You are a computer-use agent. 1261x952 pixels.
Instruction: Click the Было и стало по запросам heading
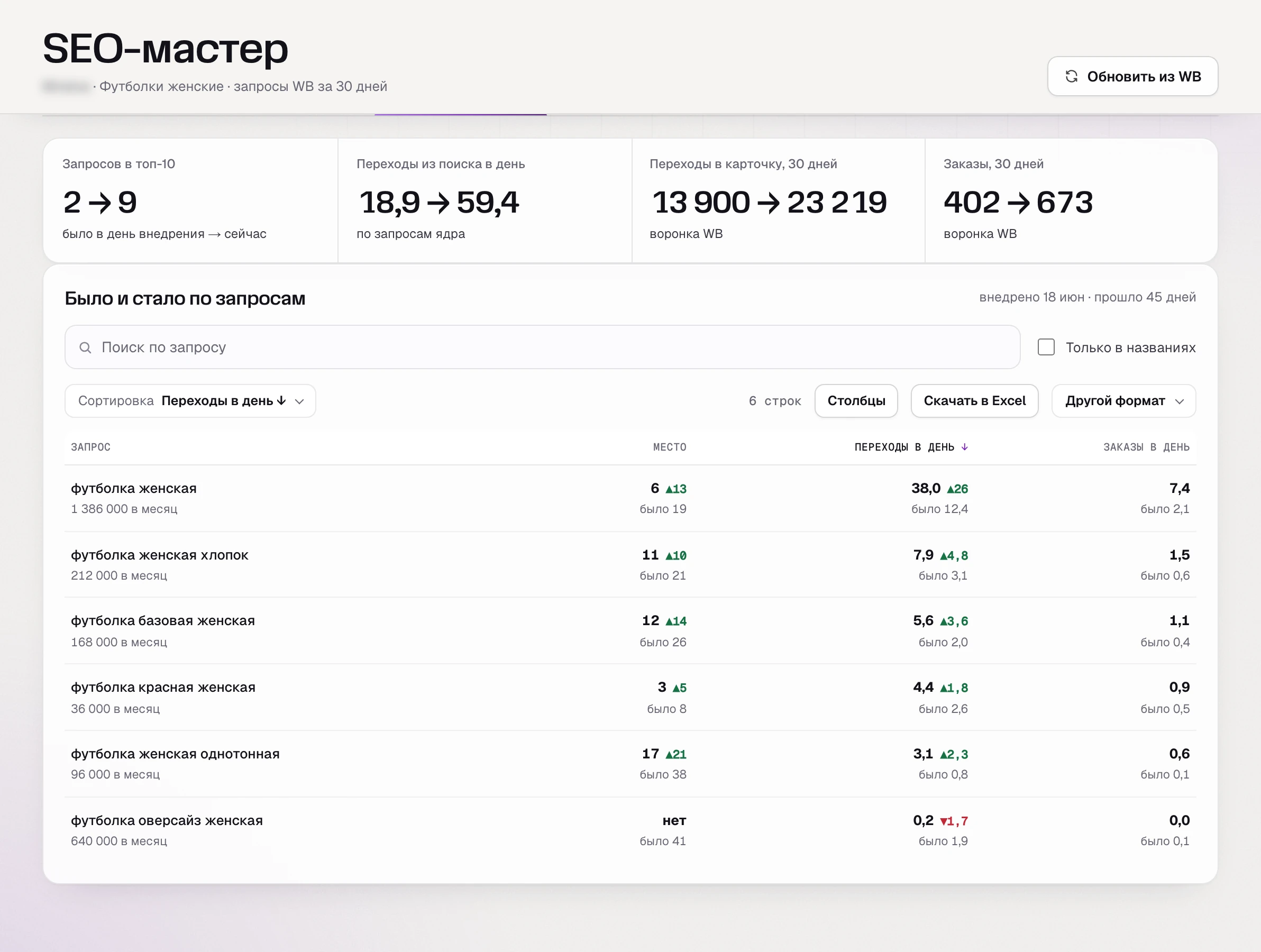pyautogui.click(x=185, y=298)
